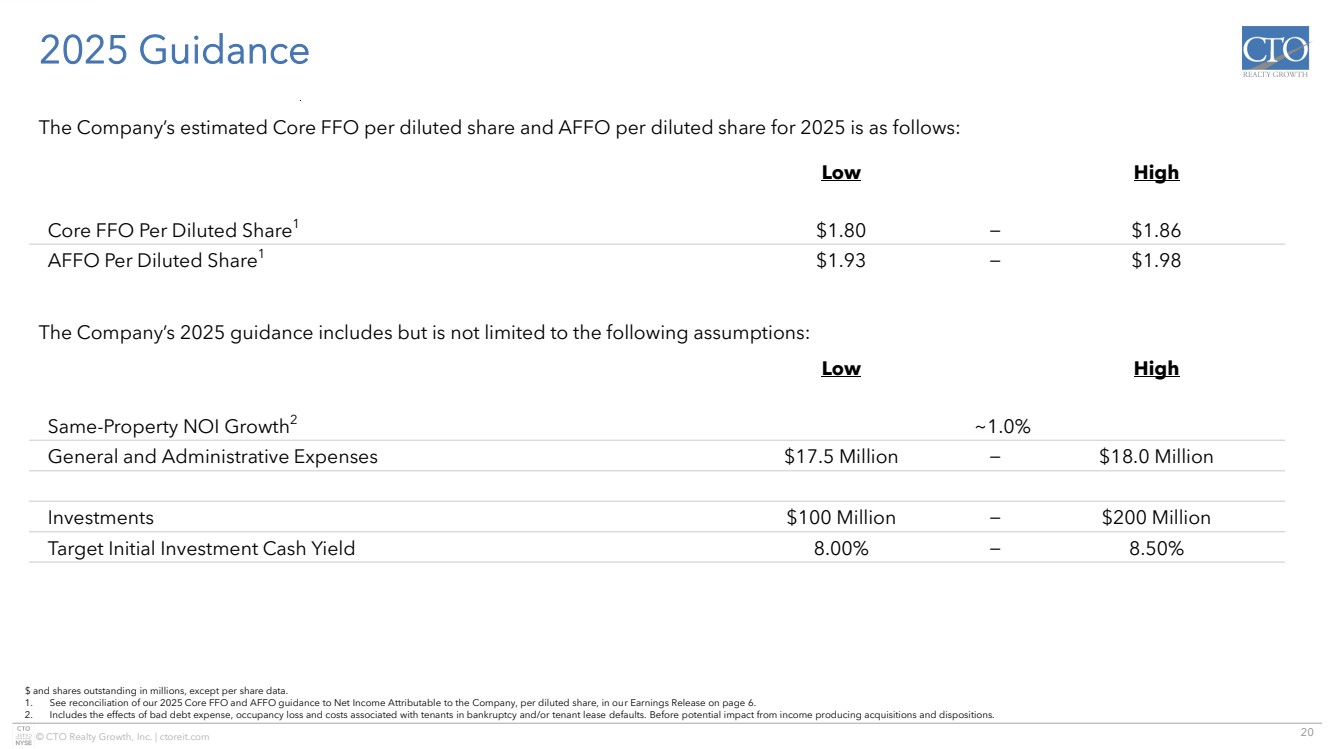Click the $200 Million investments high value
The height and width of the screenshot is (749, 1333).
(x=1156, y=518)
